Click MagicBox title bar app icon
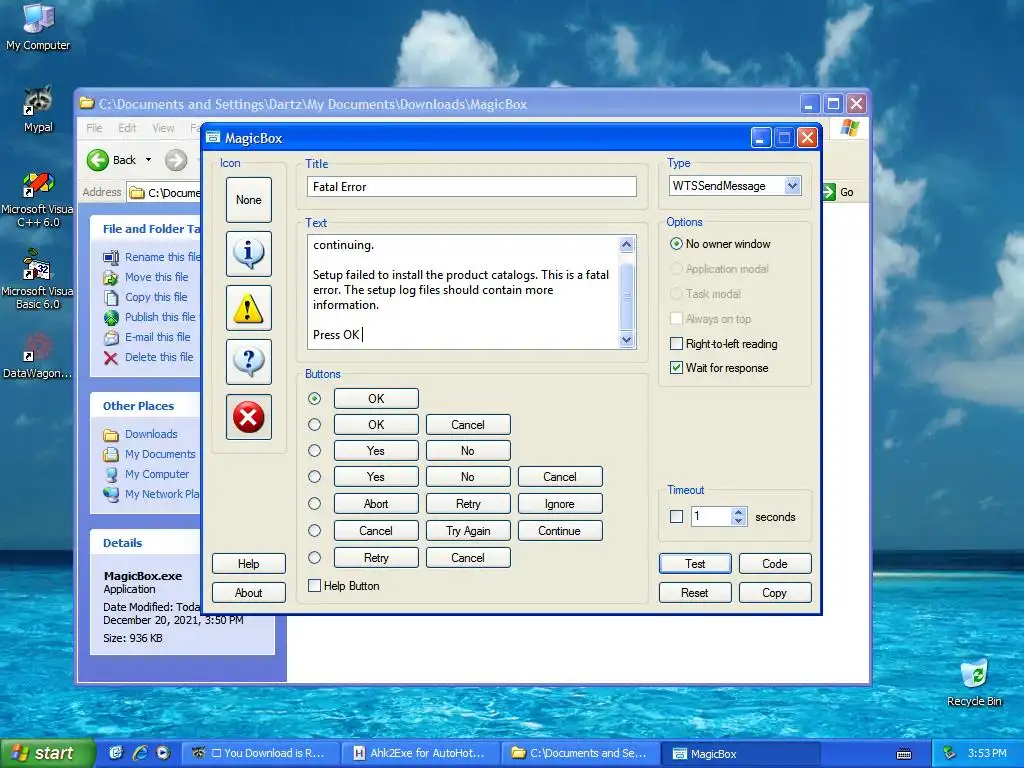The height and width of the screenshot is (768, 1024). 213,138
